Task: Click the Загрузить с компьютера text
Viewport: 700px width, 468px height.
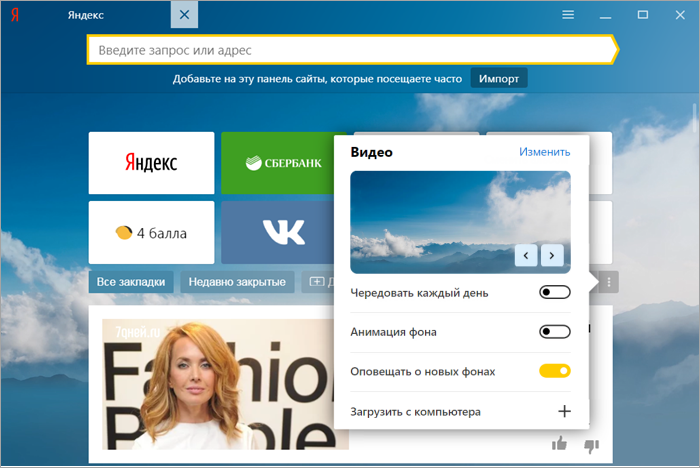Action: 415,412
